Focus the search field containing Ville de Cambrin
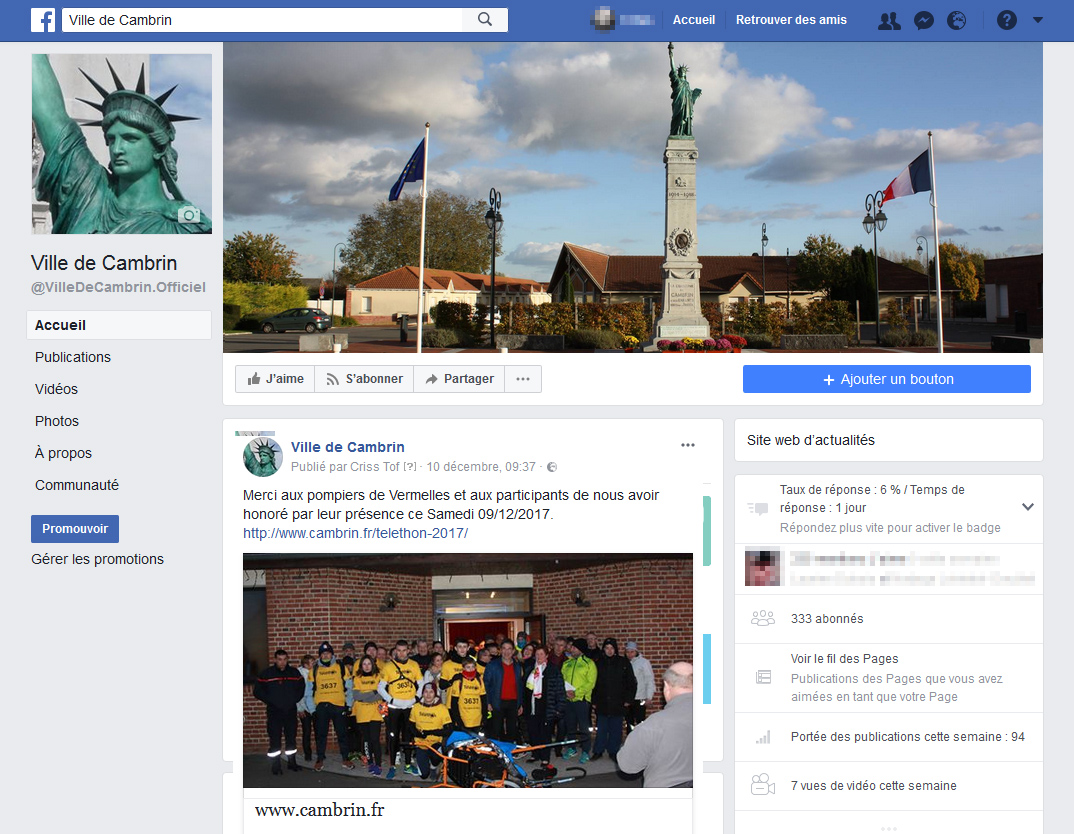 pyautogui.click(x=262, y=20)
